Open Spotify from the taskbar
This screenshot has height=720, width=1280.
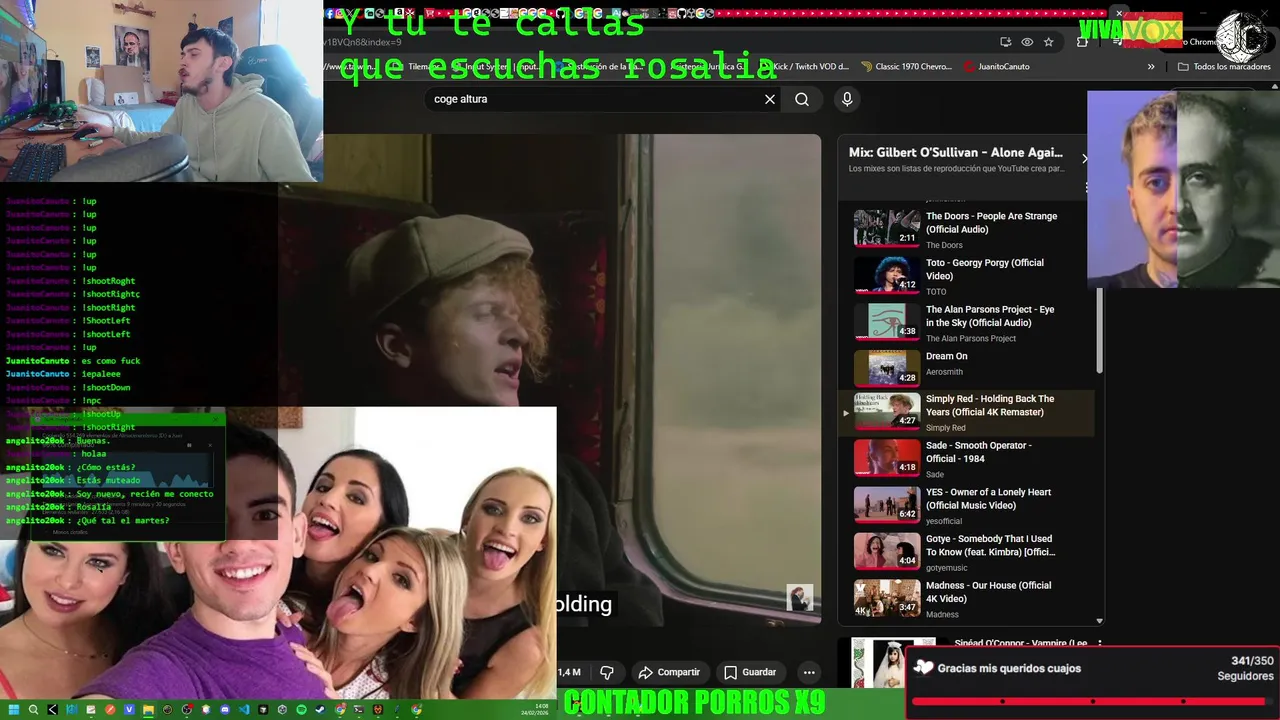(x=301, y=710)
